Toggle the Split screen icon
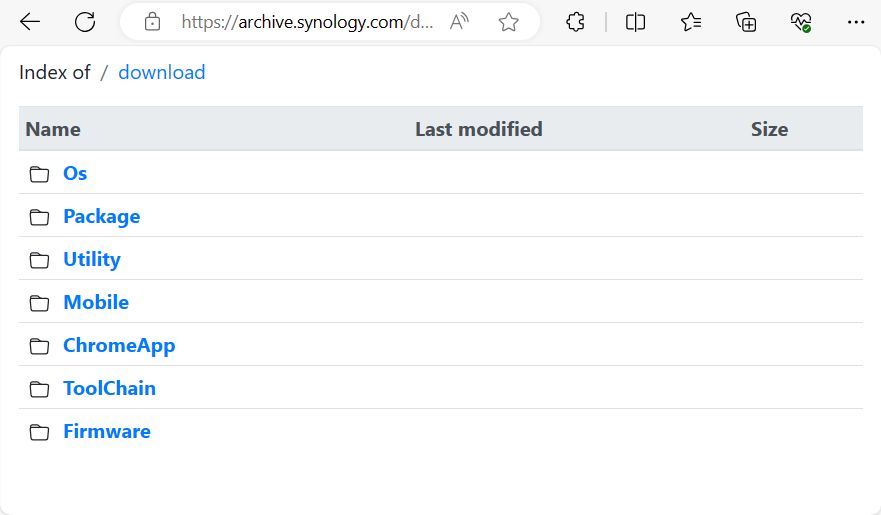The image size is (881, 515). click(x=635, y=22)
